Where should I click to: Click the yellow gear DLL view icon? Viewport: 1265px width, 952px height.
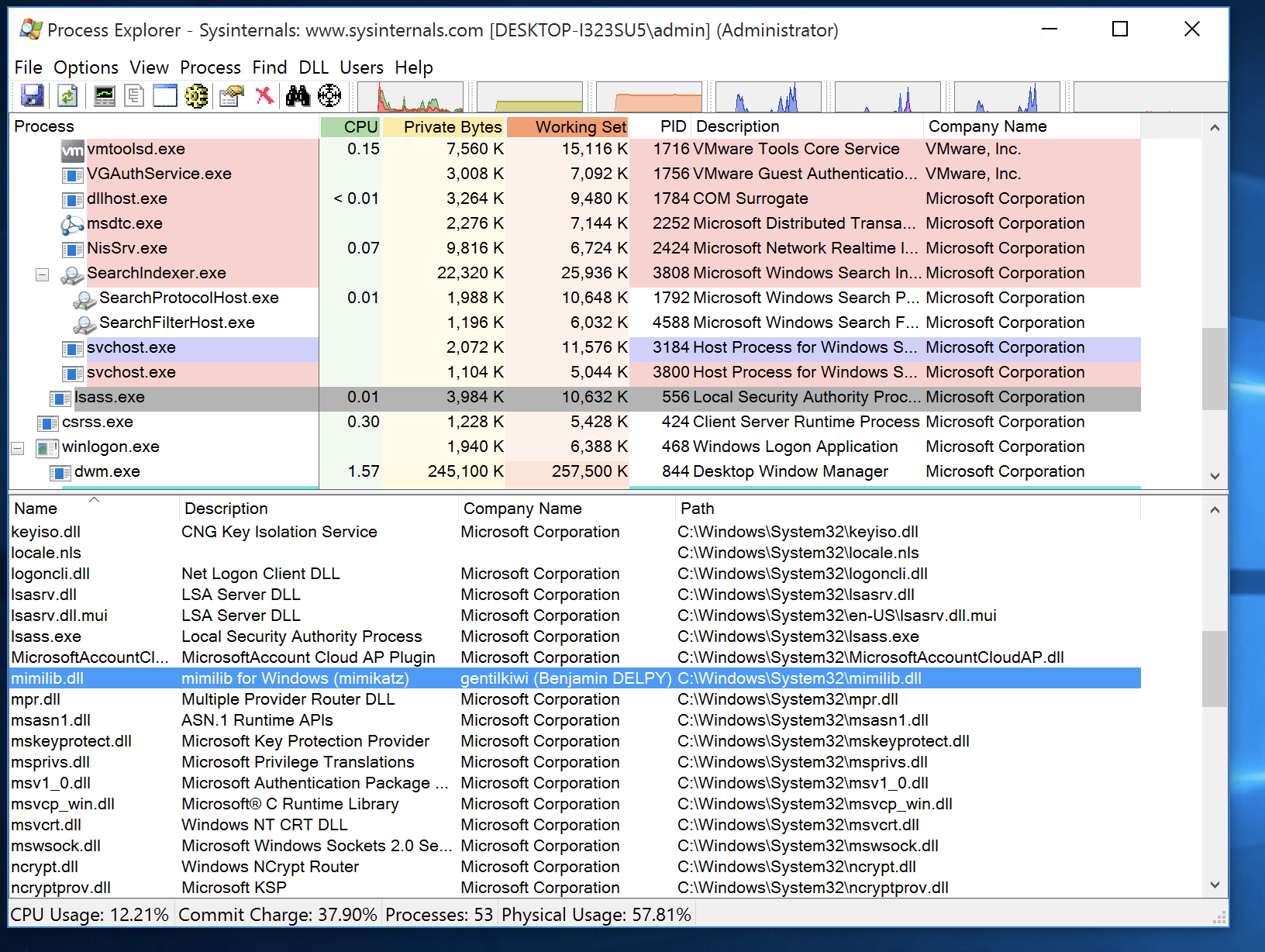(x=197, y=96)
